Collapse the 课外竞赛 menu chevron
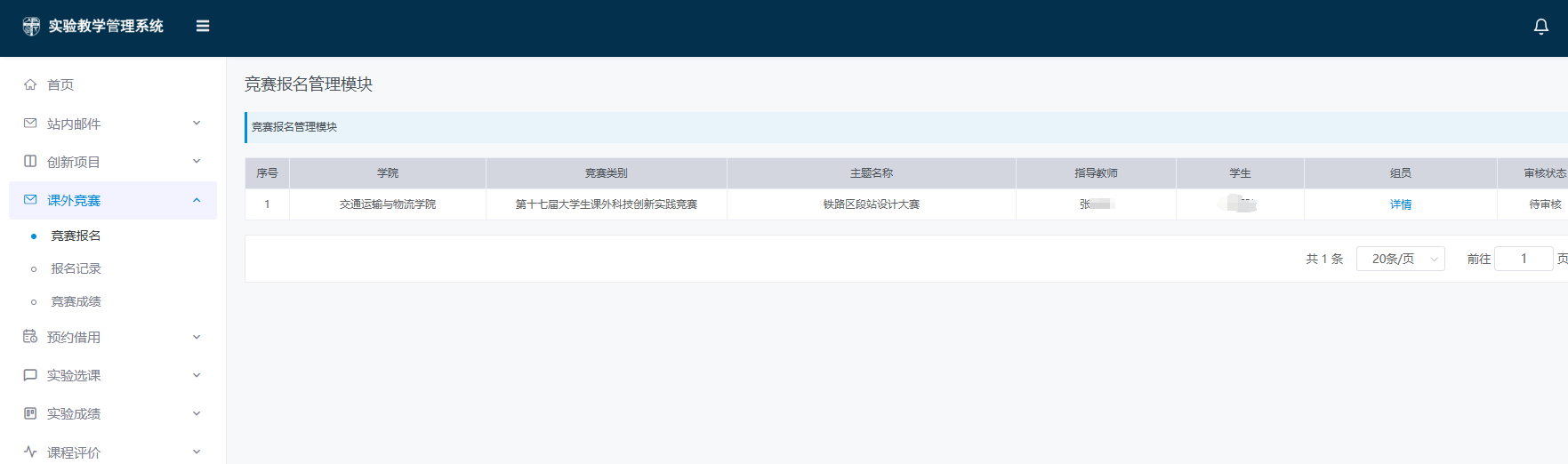The image size is (1568, 464). 197,200
